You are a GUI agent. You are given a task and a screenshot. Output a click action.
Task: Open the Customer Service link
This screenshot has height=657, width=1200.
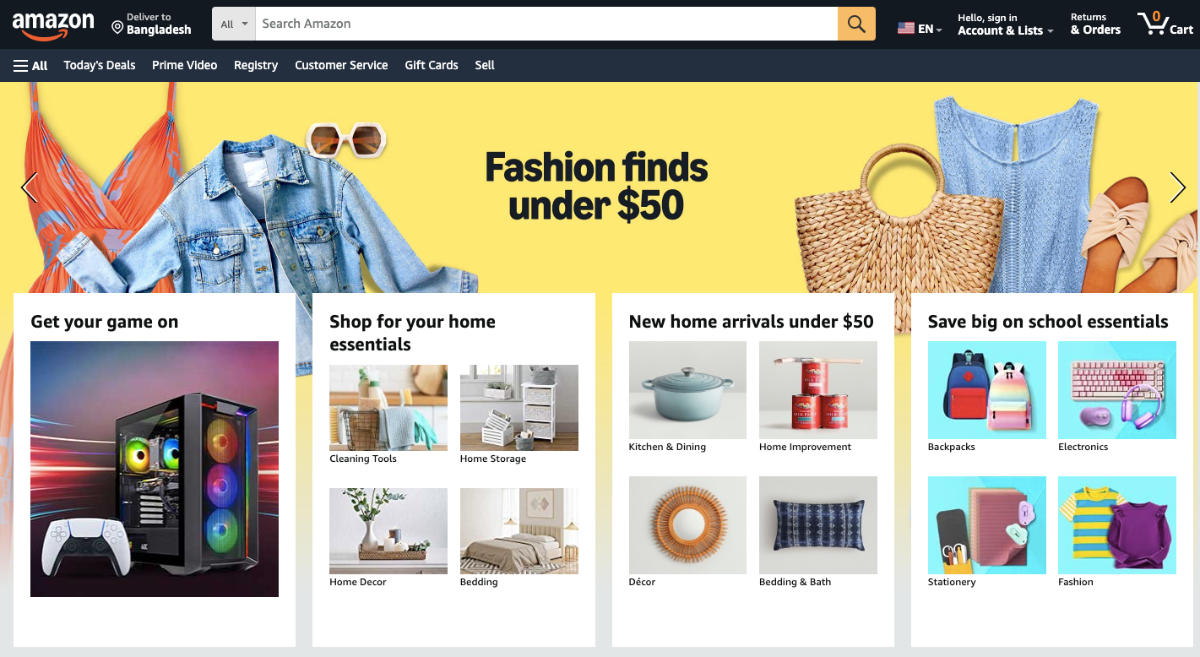[341, 65]
